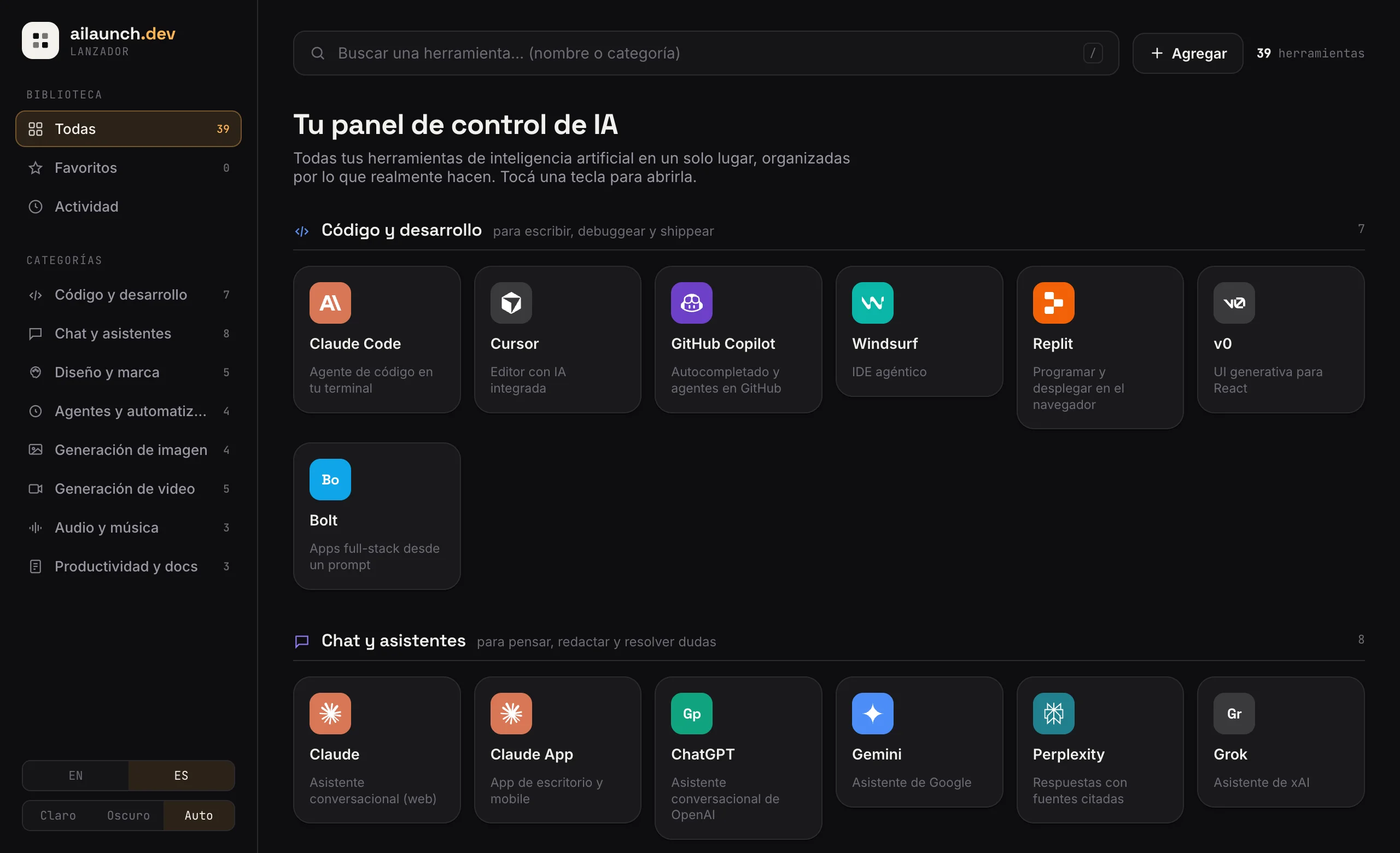This screenshot has width=1400, height=853.
Task: Launch the GitHub Copilot icon
Action: 691,303
